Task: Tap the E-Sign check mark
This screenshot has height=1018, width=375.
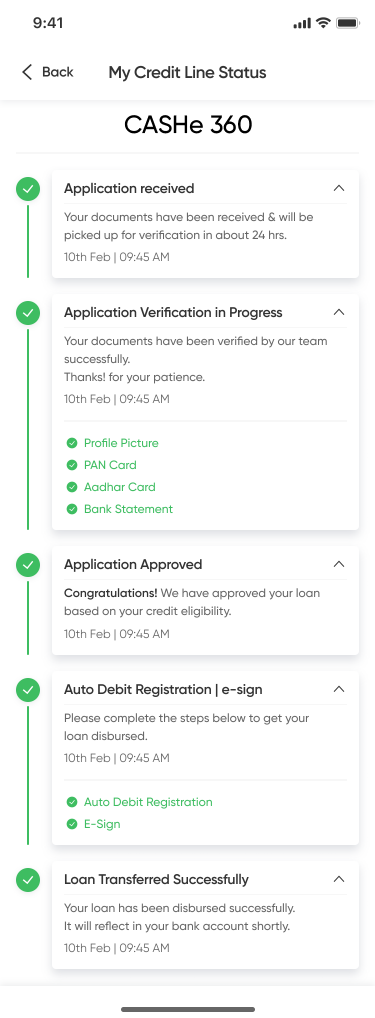Action: coord(72,825)
